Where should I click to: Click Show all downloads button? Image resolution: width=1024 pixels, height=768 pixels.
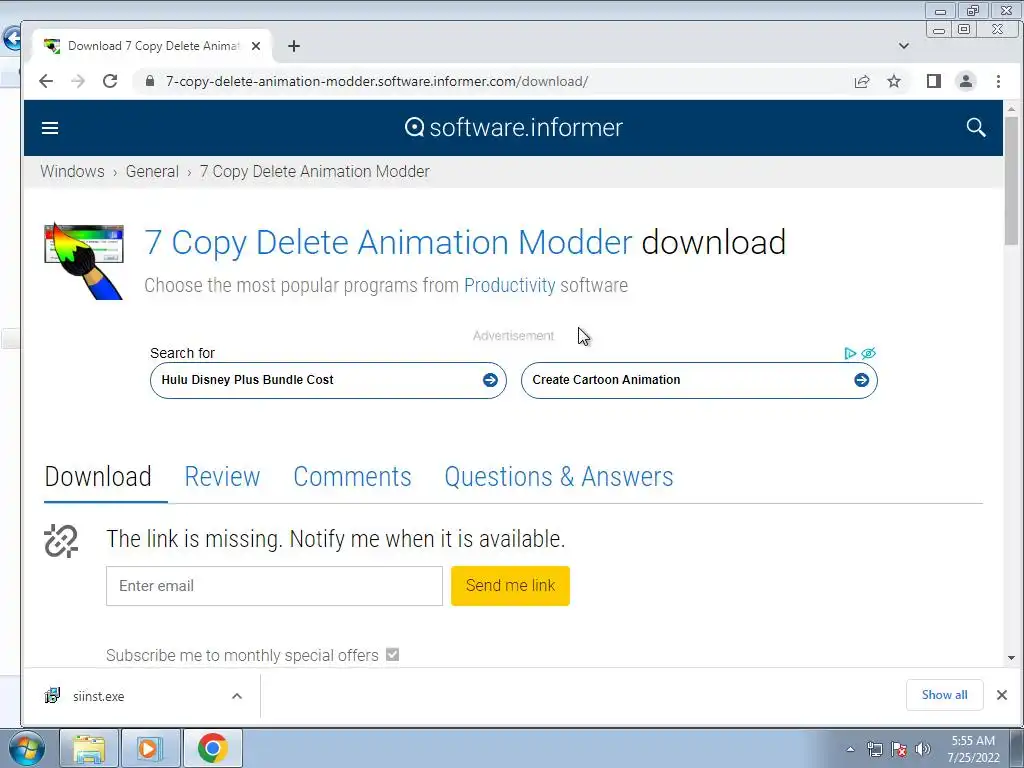[944, 695]
